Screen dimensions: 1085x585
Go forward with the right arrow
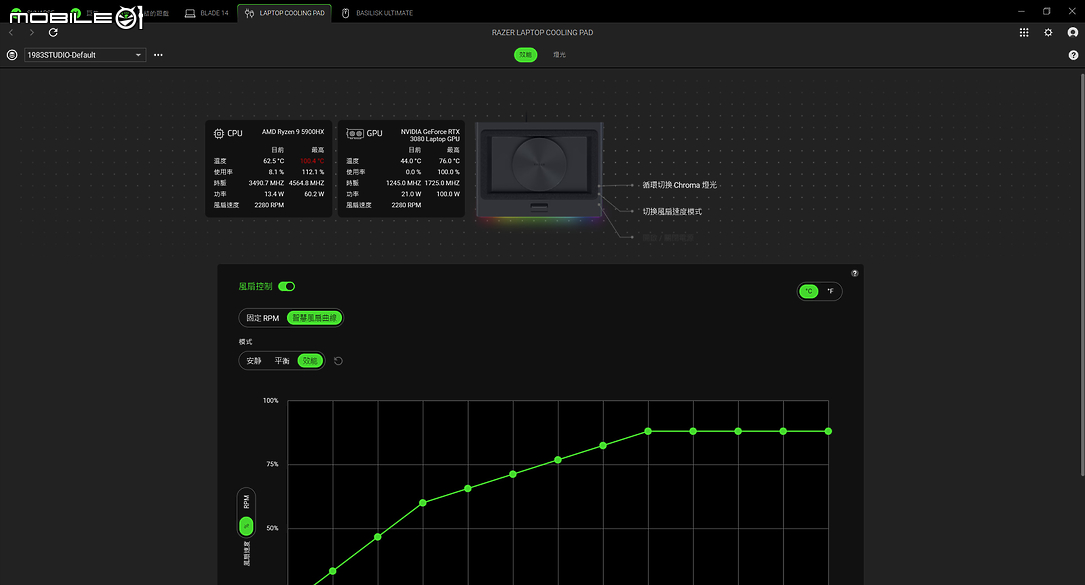tap(32, 33)
